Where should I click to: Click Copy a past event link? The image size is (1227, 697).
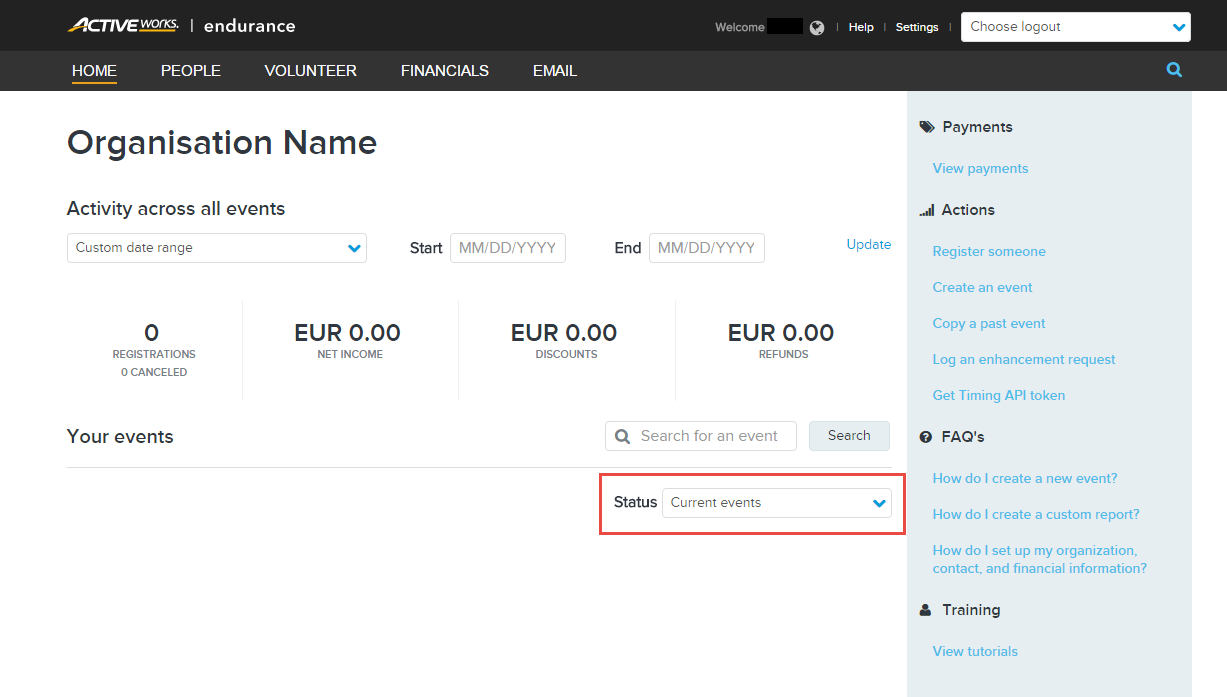(x=989, y=324)
